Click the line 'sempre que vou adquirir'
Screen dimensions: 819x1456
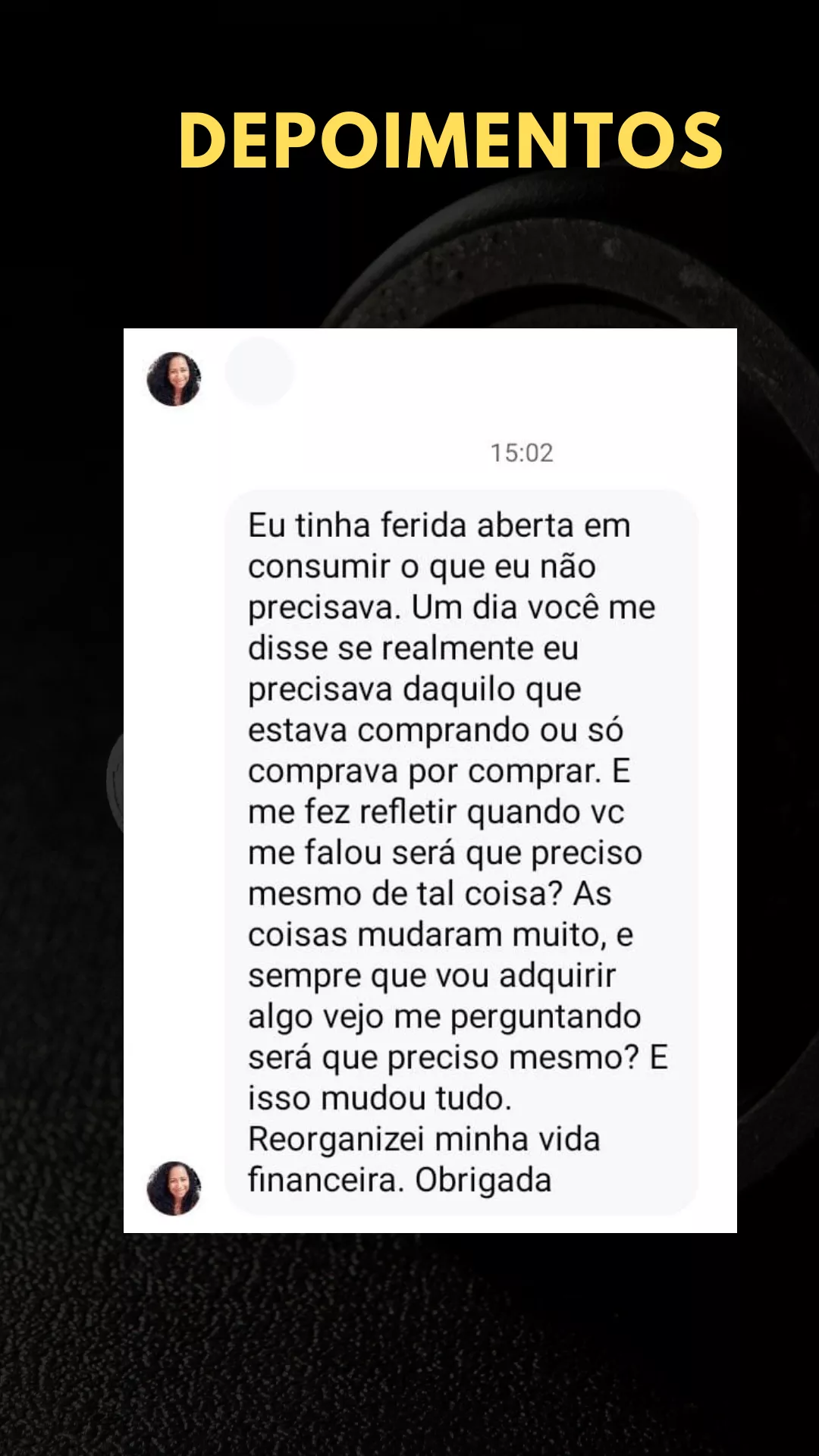click(431, 976)
